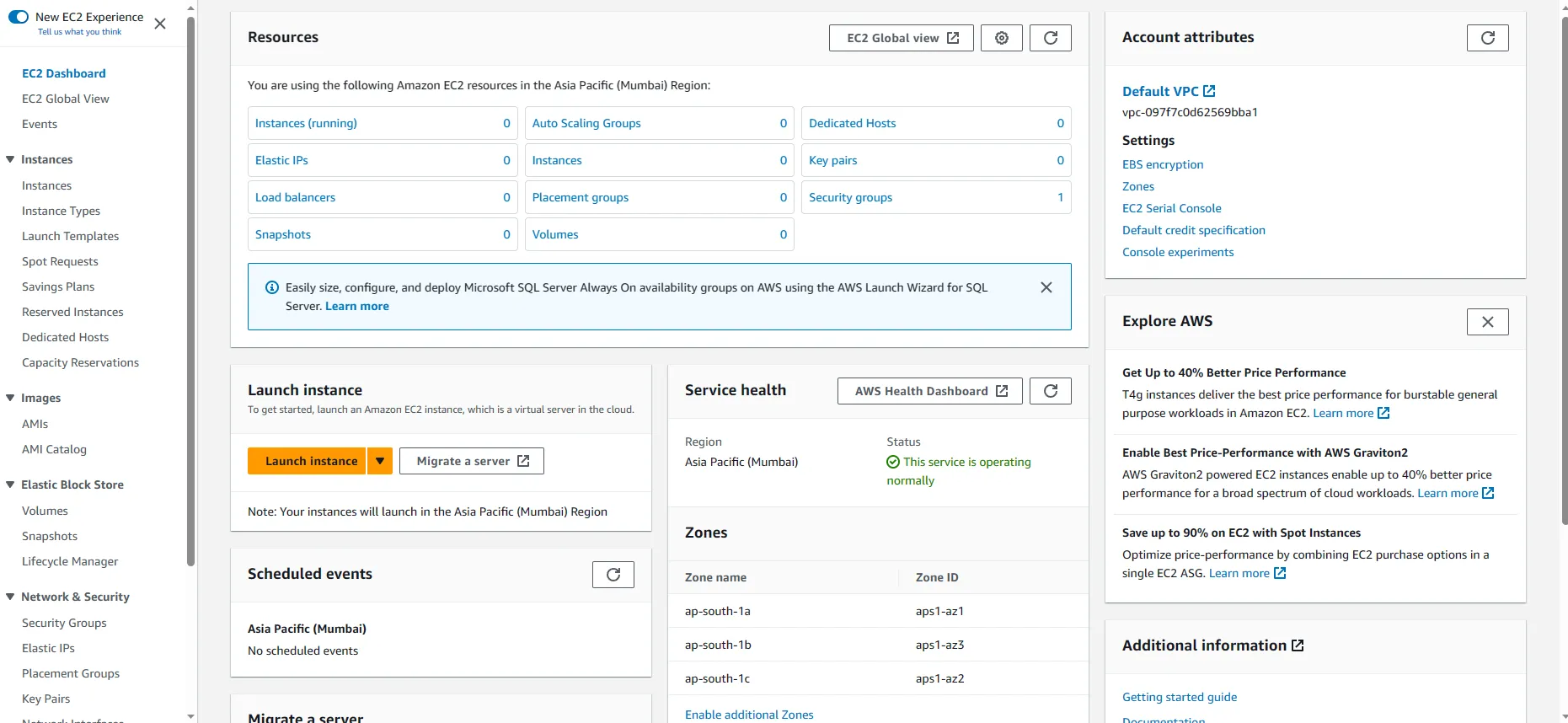This screenshot has width=1568, height=723.
Task: Open the AWS Health Dashboard
Action: pyautogui.click(x=930, y=391)
